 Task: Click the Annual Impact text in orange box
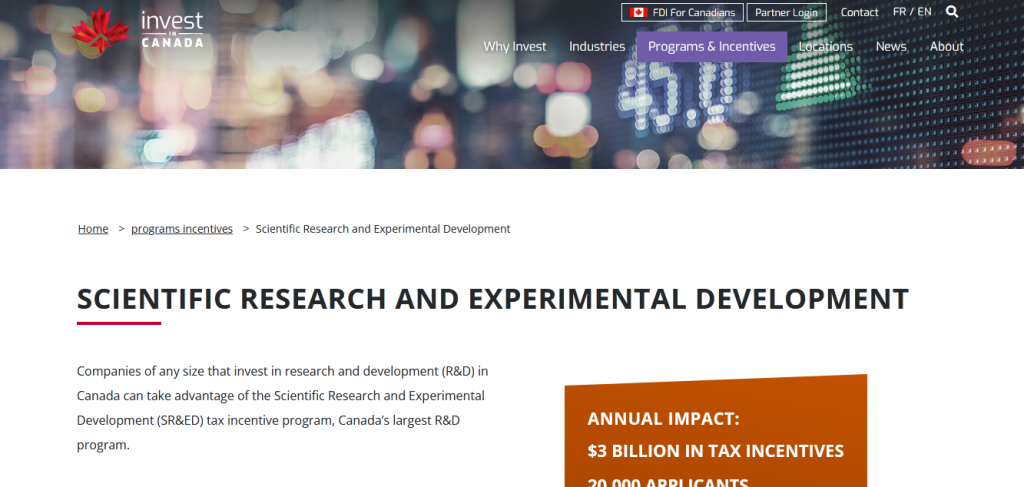point(664,419)
